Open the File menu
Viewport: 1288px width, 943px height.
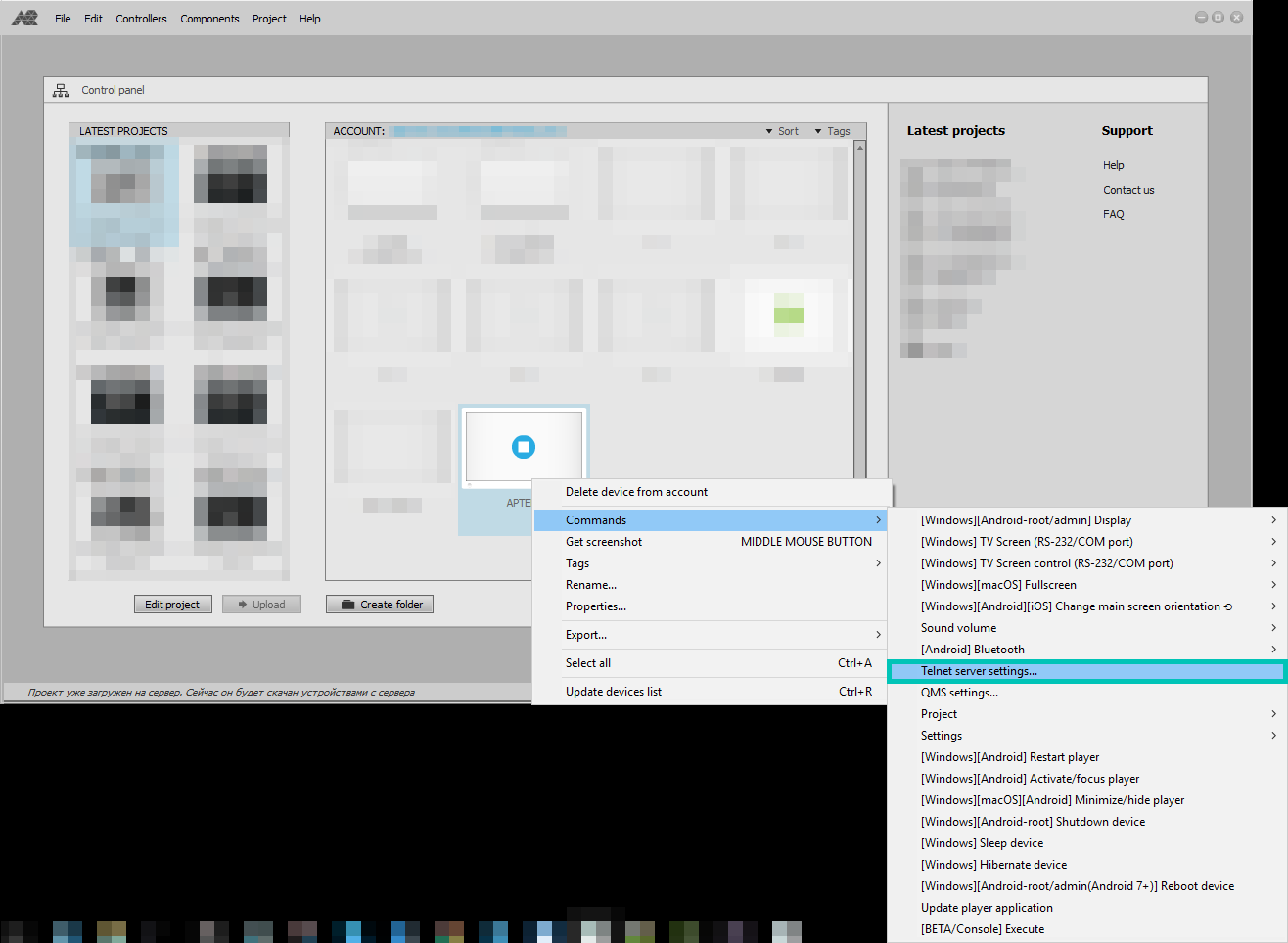point(63,19)
